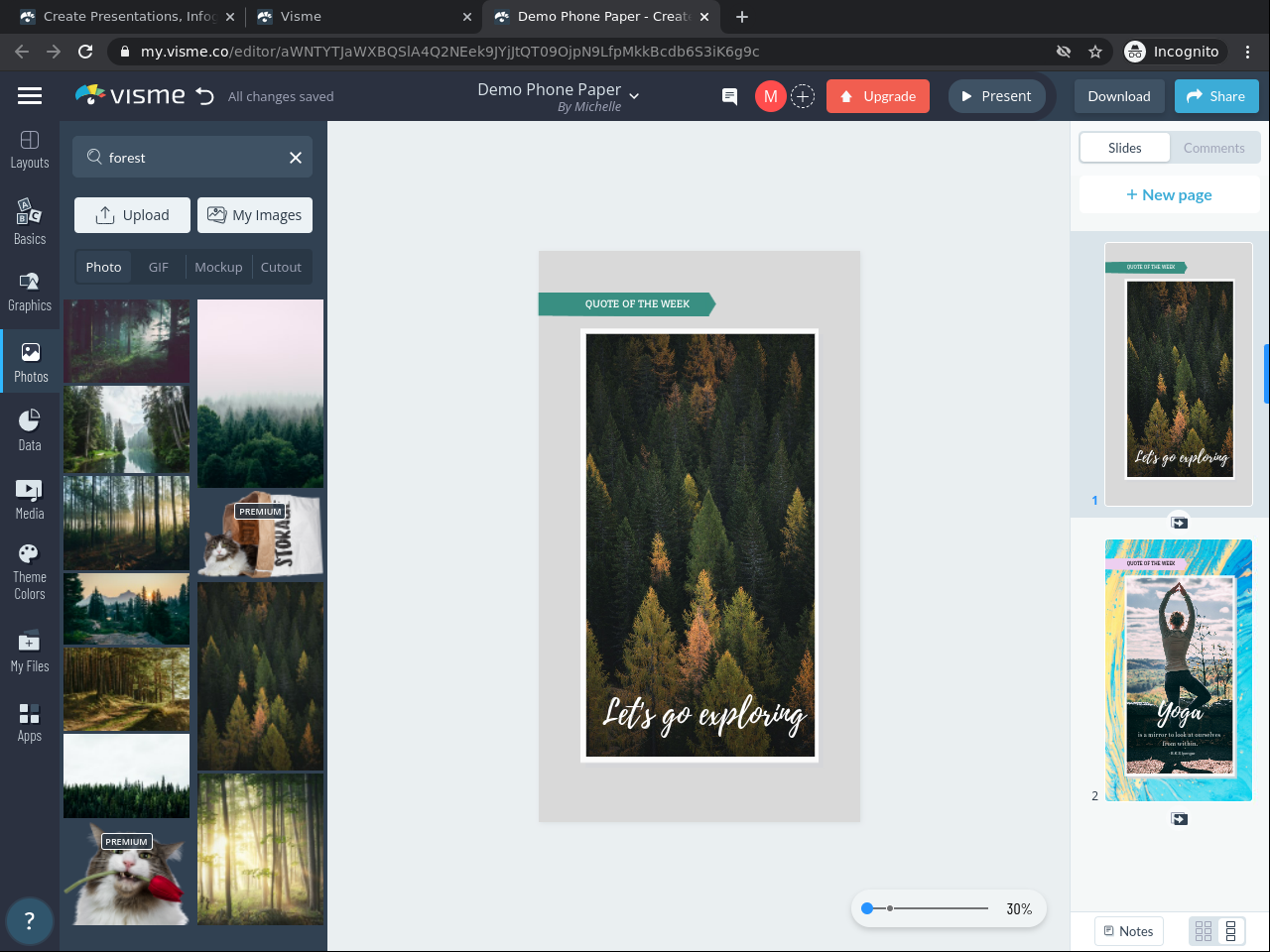Click the Visme logo
This screenshot has width=1270, height=952.
[x=130, y=95]
